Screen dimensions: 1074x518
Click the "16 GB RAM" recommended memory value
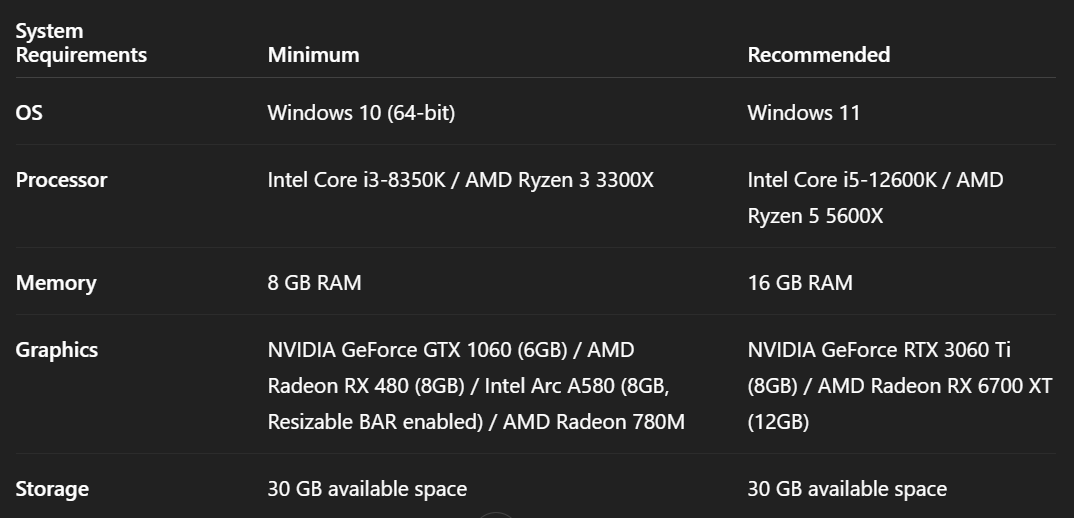pyautogui.click(x=800, y=283)
